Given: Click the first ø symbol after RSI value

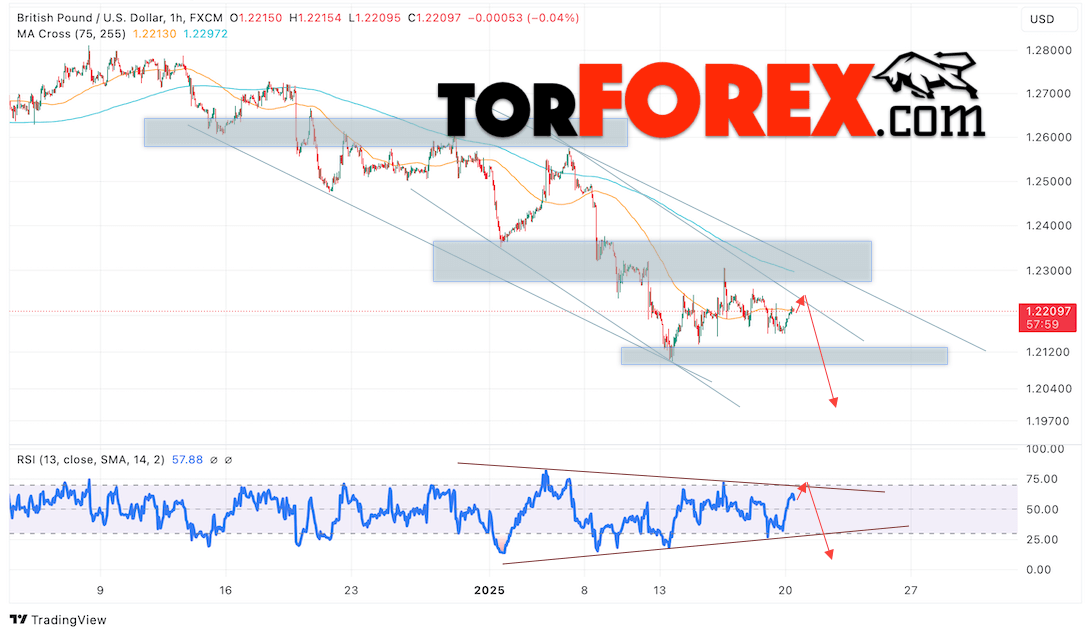Looking at the screenshot, I should tap(213, 460).
